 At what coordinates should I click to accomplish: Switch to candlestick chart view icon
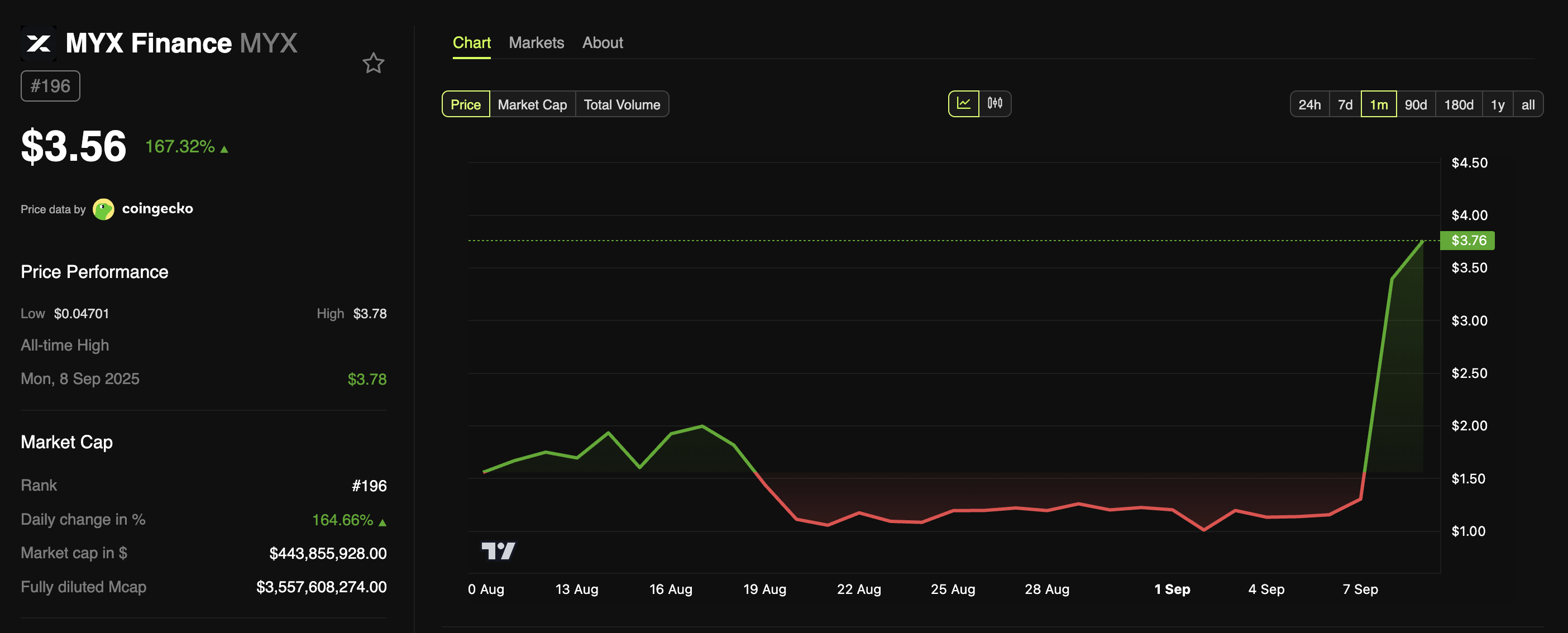tap(995, 103)
